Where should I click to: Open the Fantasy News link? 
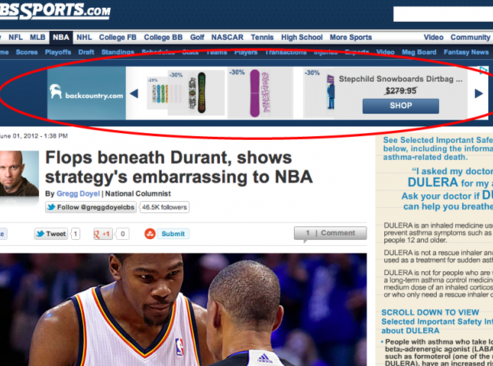(x=466, y=52)
